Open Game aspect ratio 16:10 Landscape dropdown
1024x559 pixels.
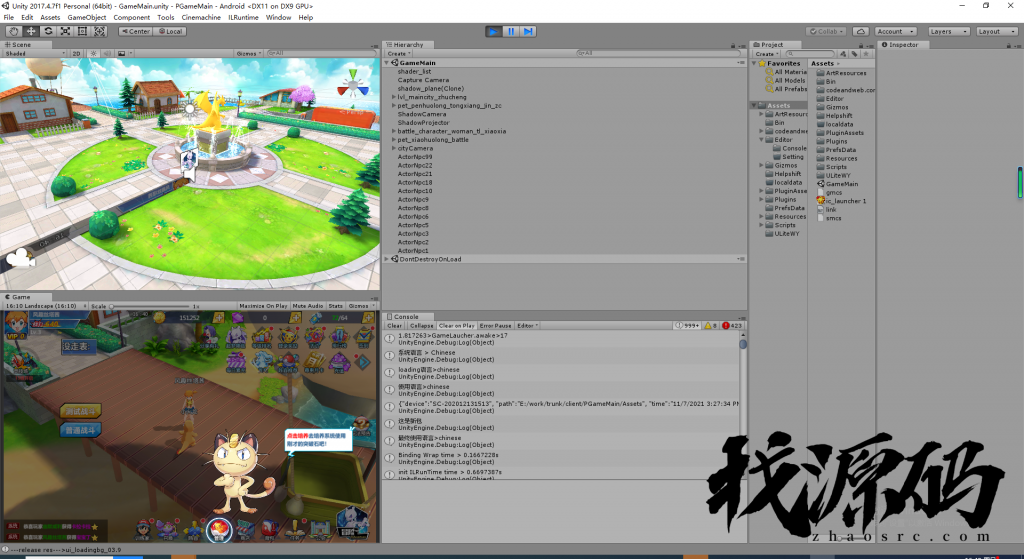44,306
